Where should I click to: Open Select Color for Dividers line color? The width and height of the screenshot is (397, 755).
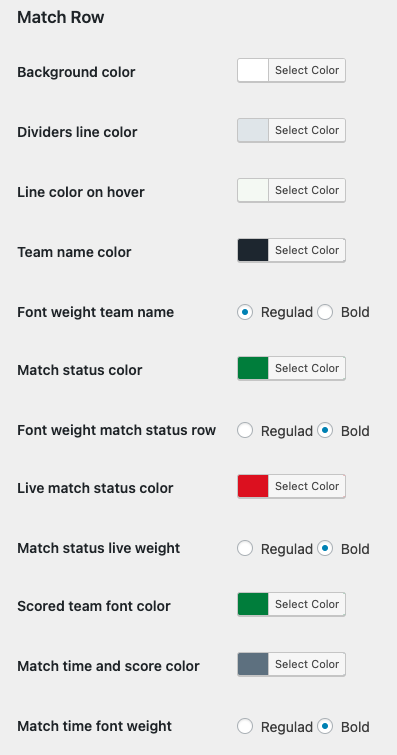coord(307,130)
